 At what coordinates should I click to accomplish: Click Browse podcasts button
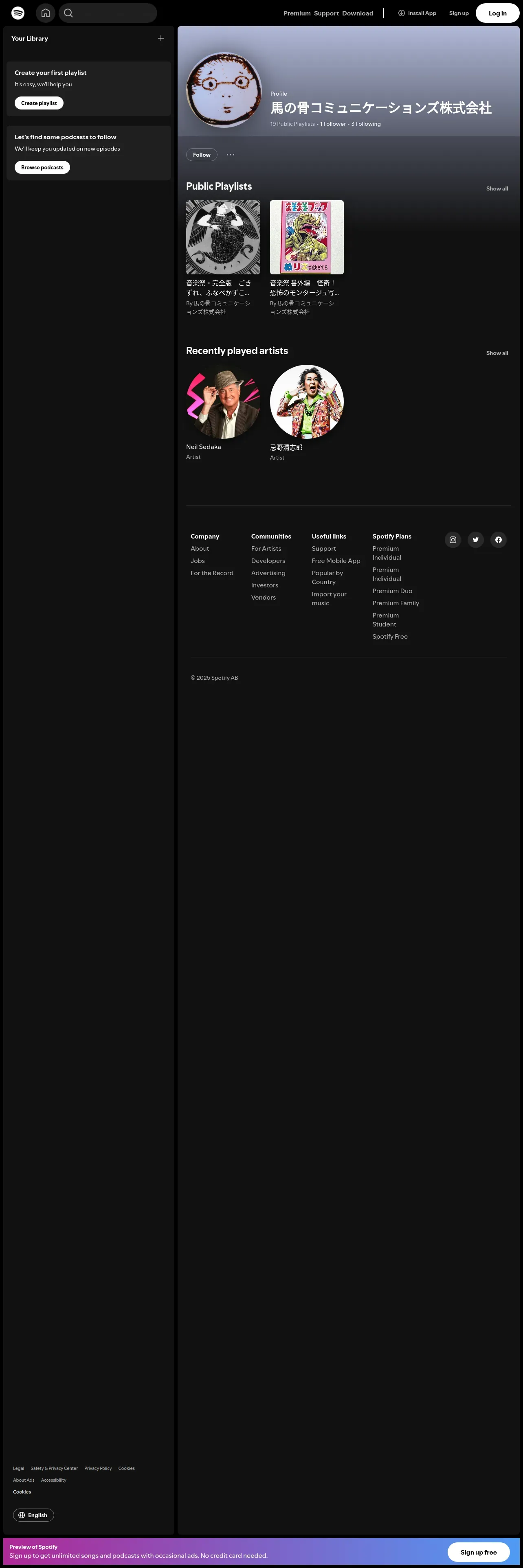(42, 167)
